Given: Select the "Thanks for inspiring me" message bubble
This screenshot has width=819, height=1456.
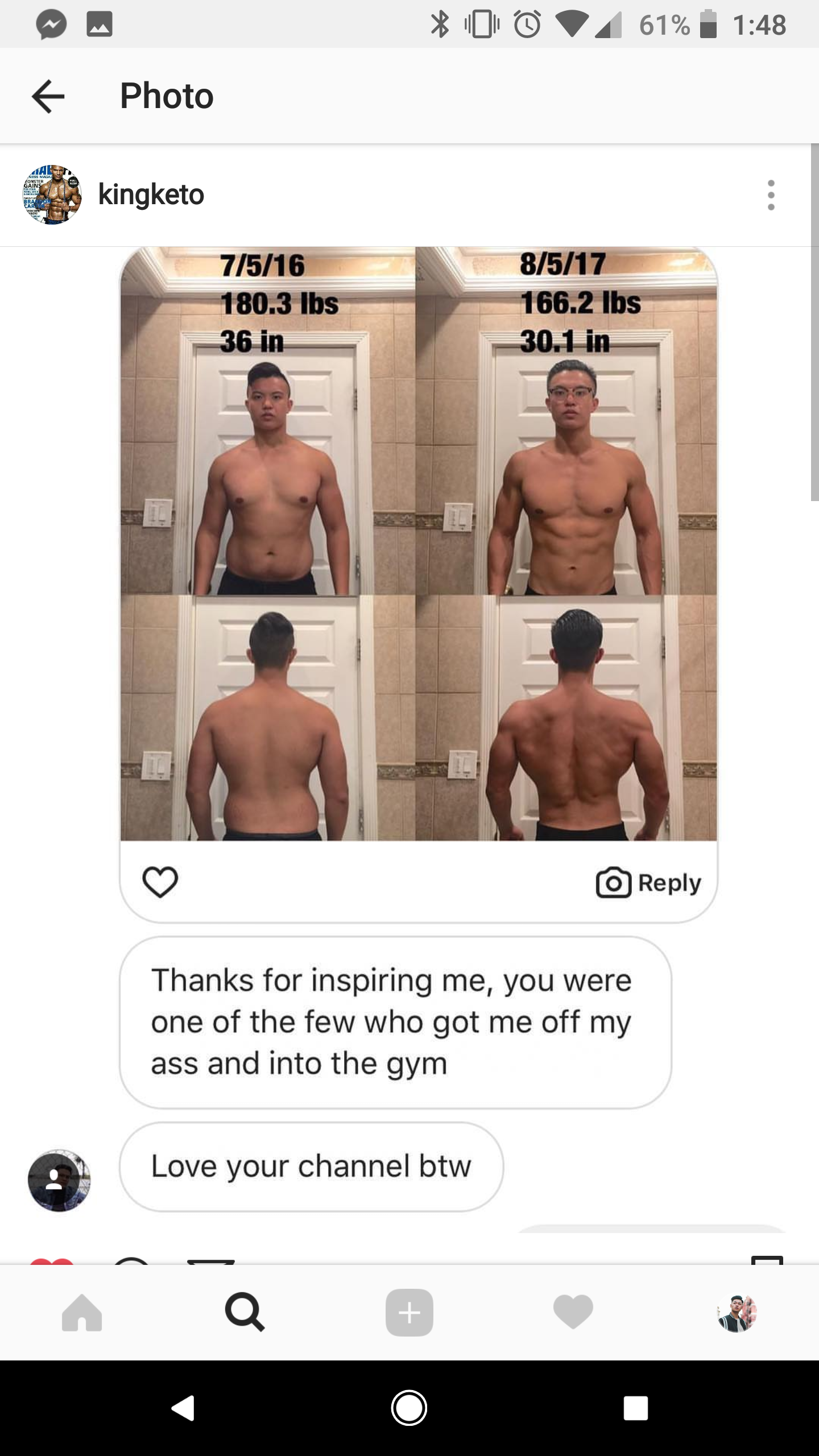Looking at the screenshot, I should point(395,1022).
